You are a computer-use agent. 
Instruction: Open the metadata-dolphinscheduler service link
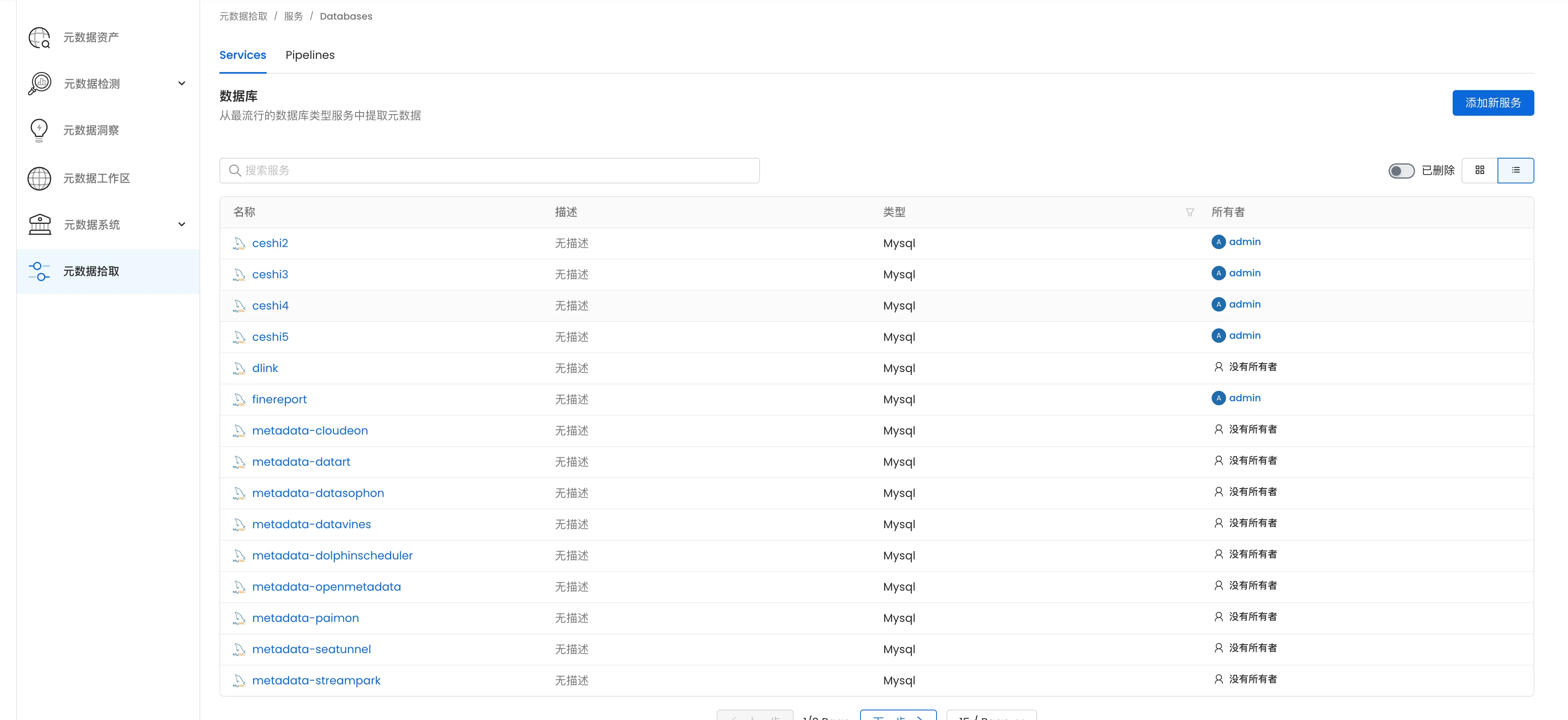332,556
